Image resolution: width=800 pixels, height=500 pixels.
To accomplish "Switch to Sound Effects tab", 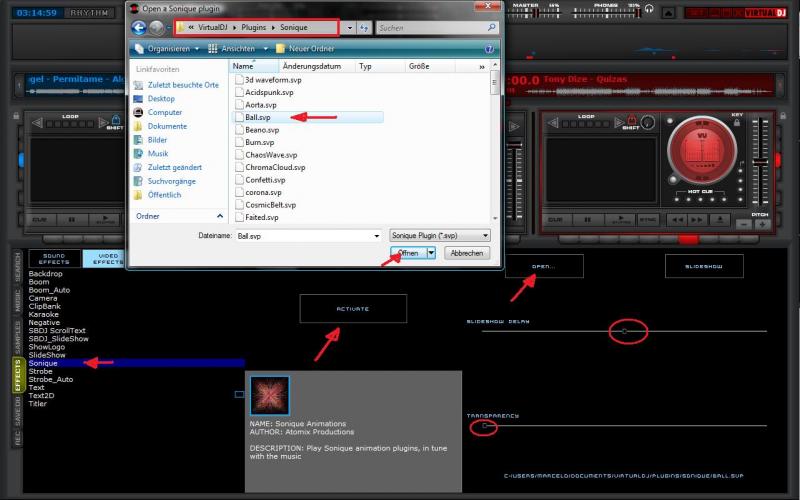I will click(54, 259).
